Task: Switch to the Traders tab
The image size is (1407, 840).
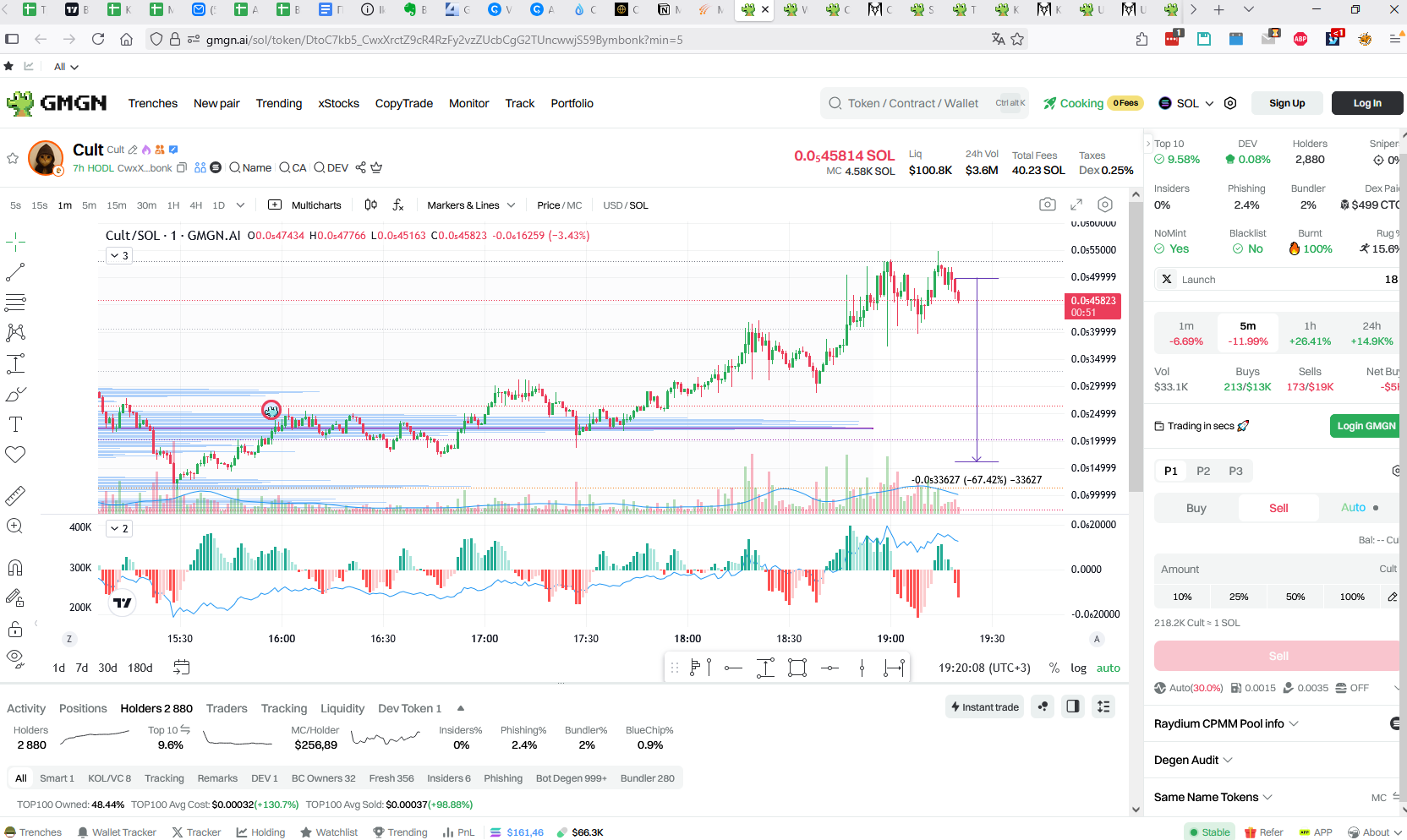Action: [x=227, y=708]
